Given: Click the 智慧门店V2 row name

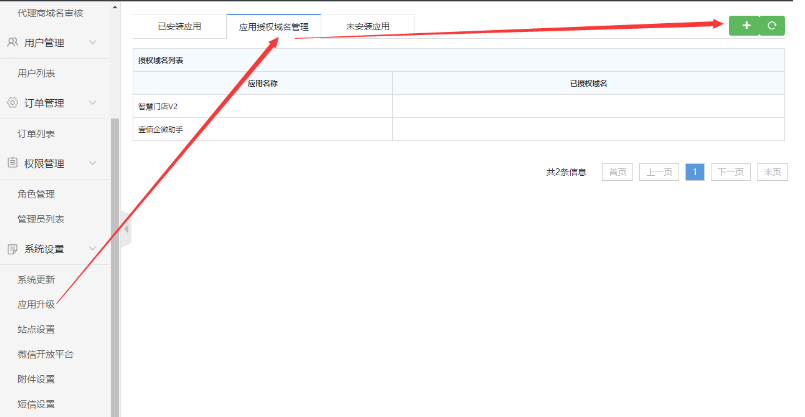Looking at the screenshot, I should (x=158, y=107).
